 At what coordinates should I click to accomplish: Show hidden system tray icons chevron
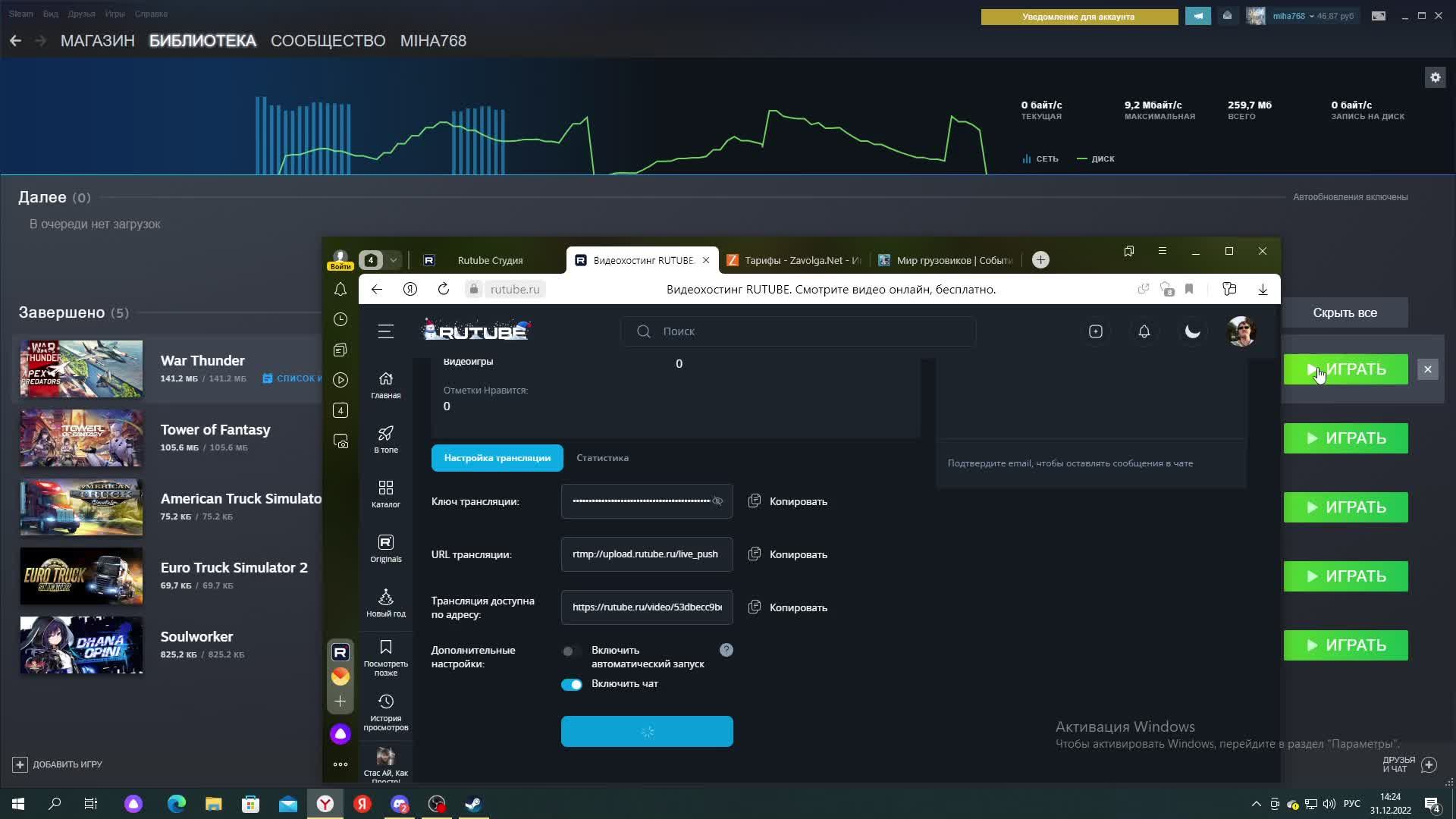[1256, 804]
